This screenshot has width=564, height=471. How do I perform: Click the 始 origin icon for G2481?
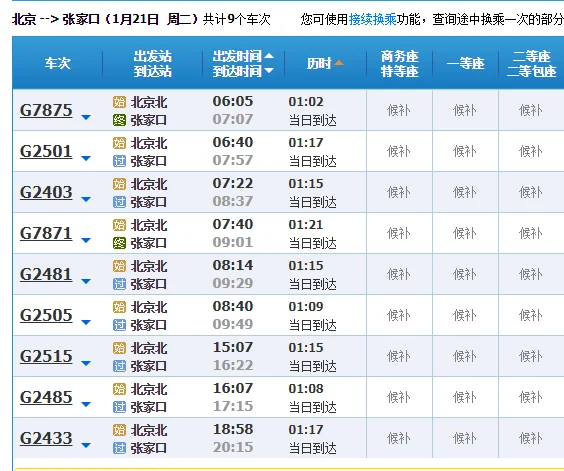pyautogui.click(x=119, y=266)
